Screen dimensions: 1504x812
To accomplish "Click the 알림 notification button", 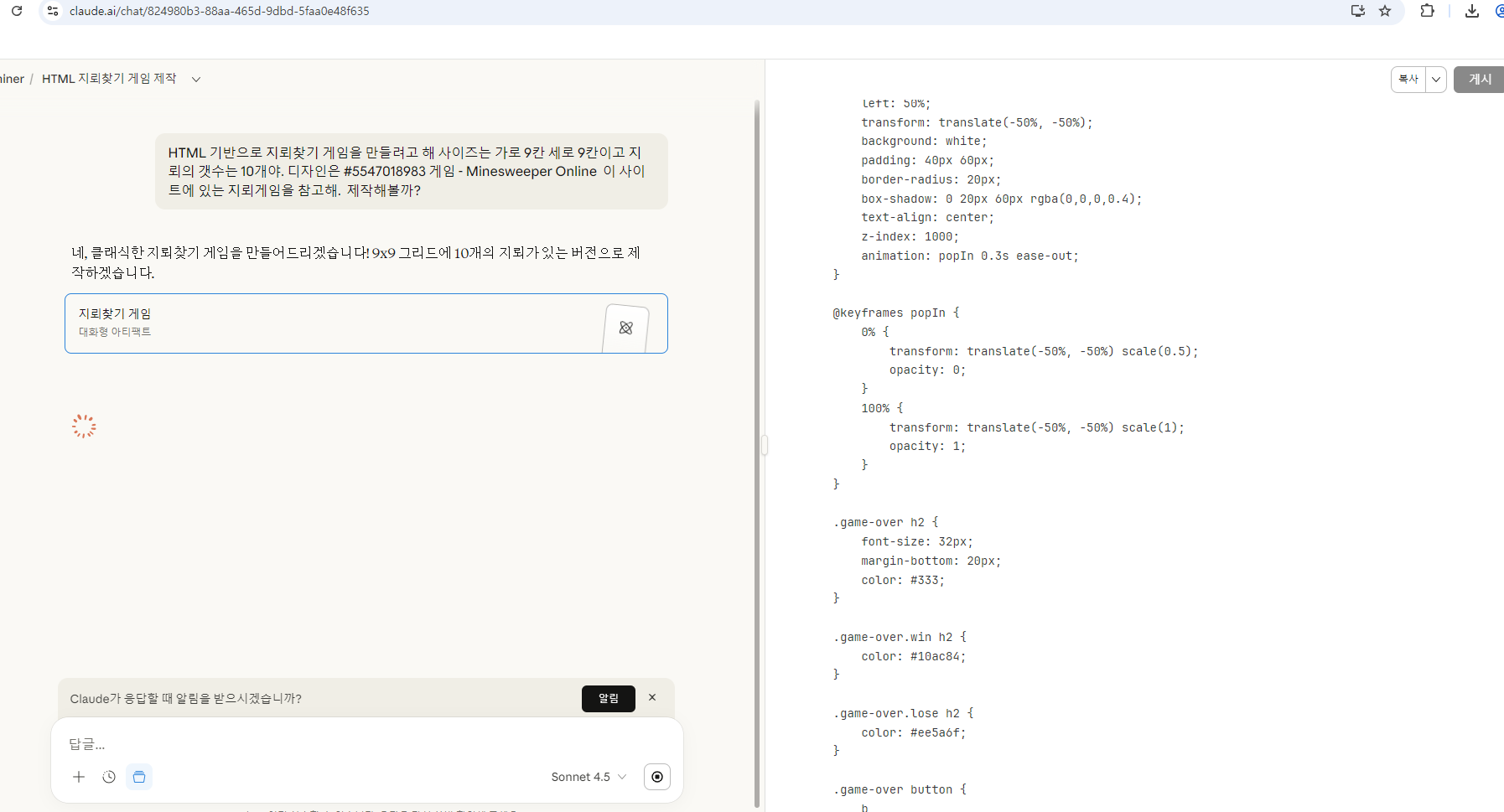I will [x=608, y=698].
